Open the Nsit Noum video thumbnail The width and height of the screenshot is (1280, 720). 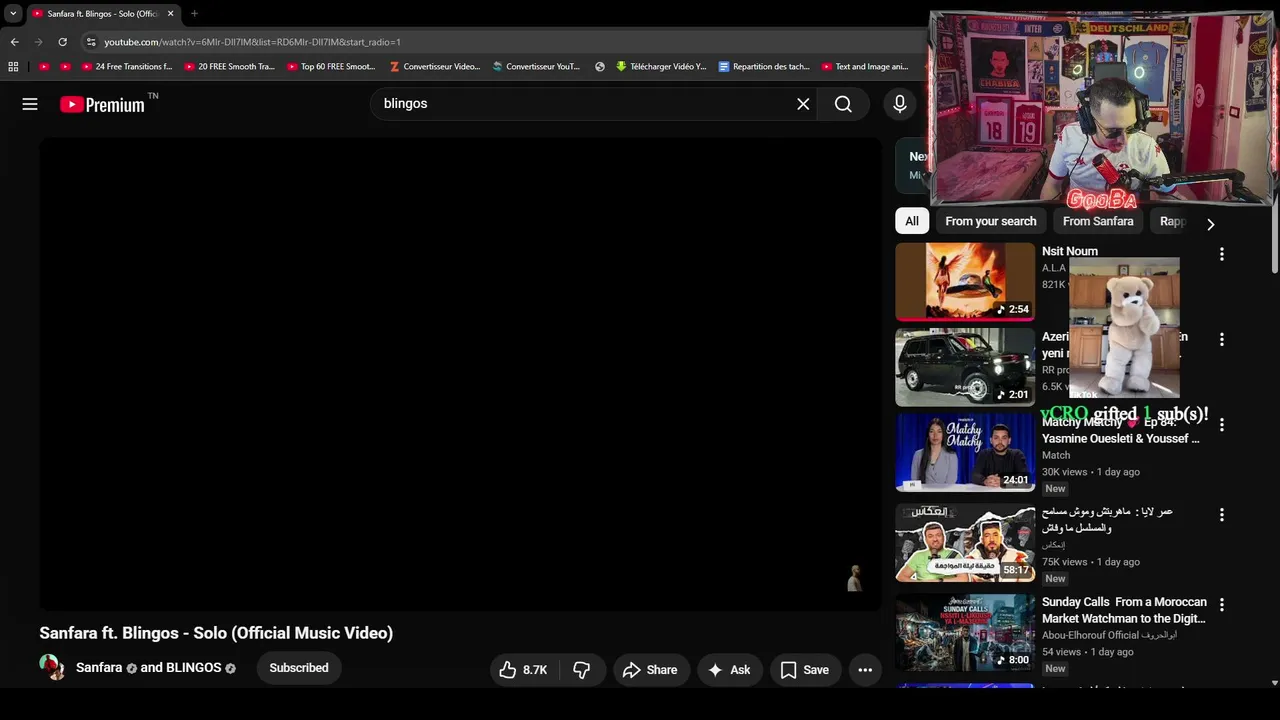(x=965, y=281)
